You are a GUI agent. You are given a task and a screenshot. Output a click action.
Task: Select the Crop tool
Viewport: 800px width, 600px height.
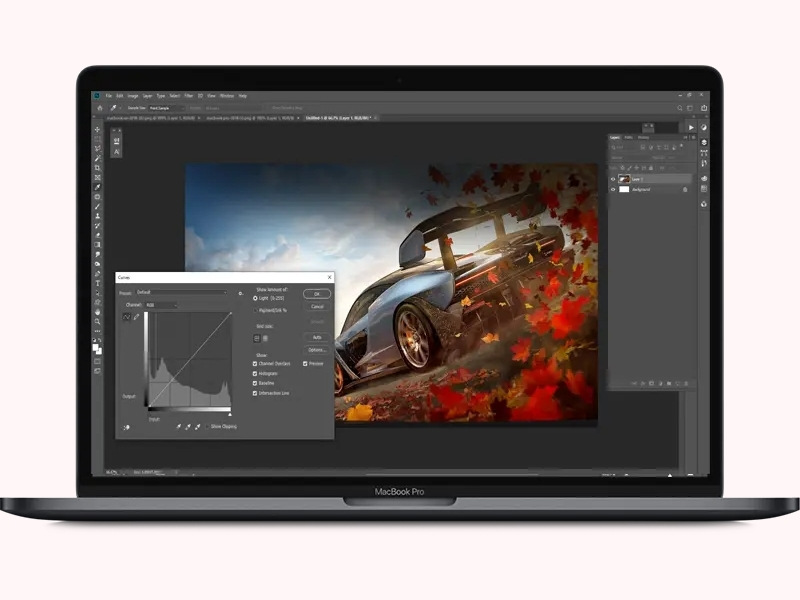coord(97,168)
